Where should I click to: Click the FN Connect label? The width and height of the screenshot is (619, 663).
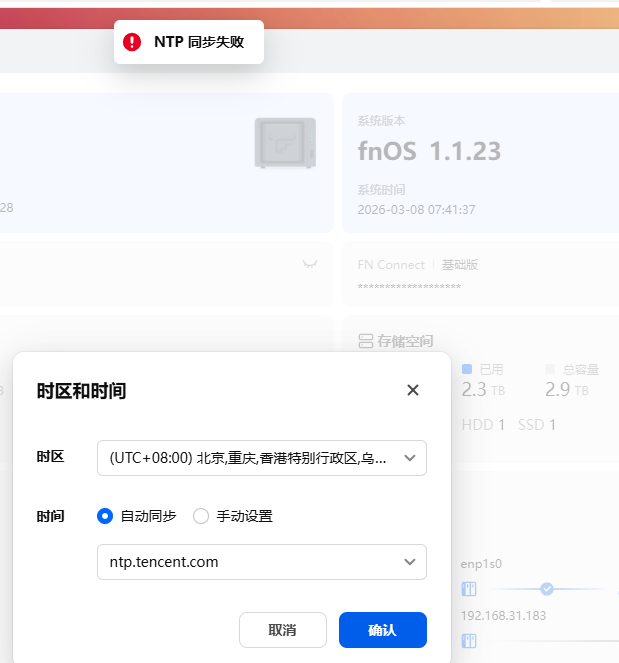391,265
